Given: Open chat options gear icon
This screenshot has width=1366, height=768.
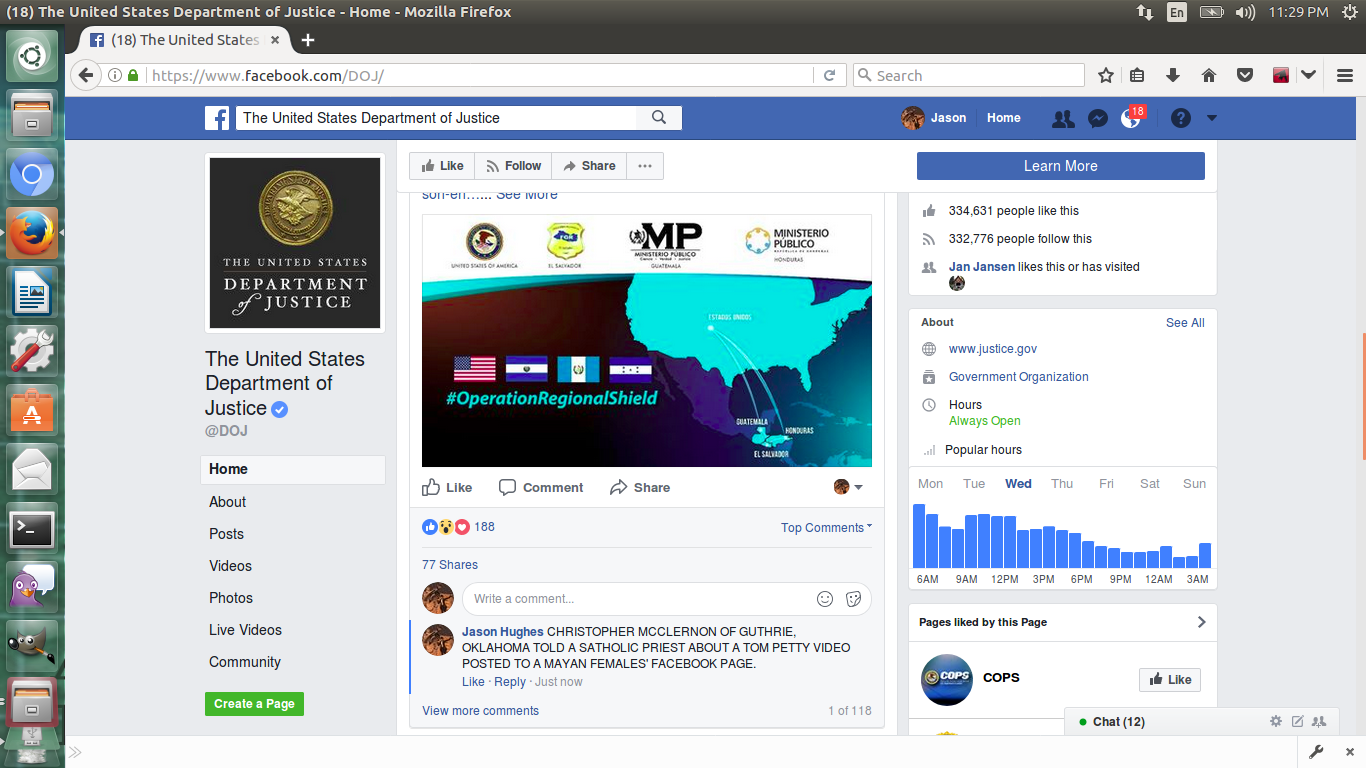Looking at the screenshot, I should [x=1276, y=721].
